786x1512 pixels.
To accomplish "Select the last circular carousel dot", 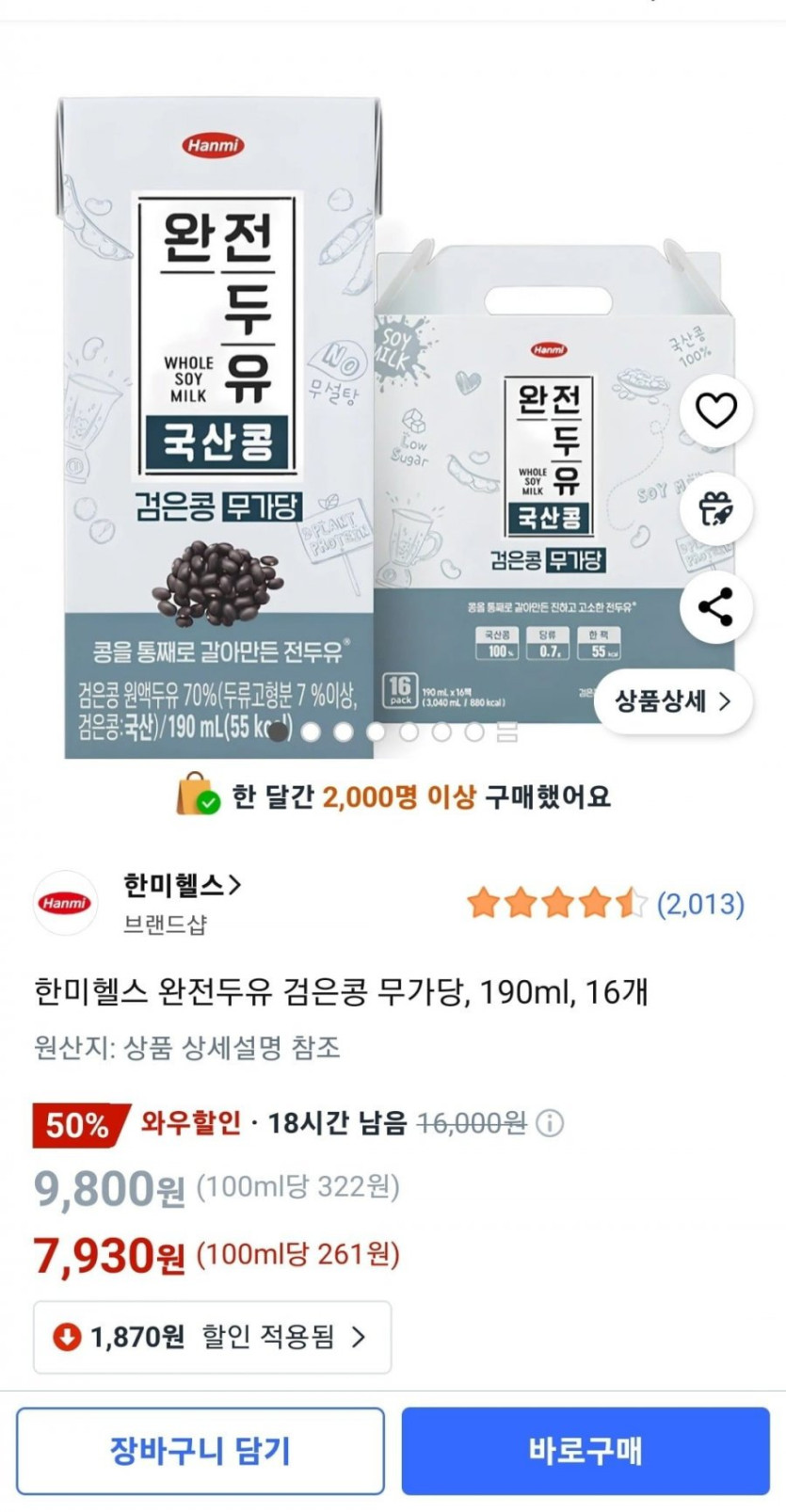I will click(x=474, y=732).
